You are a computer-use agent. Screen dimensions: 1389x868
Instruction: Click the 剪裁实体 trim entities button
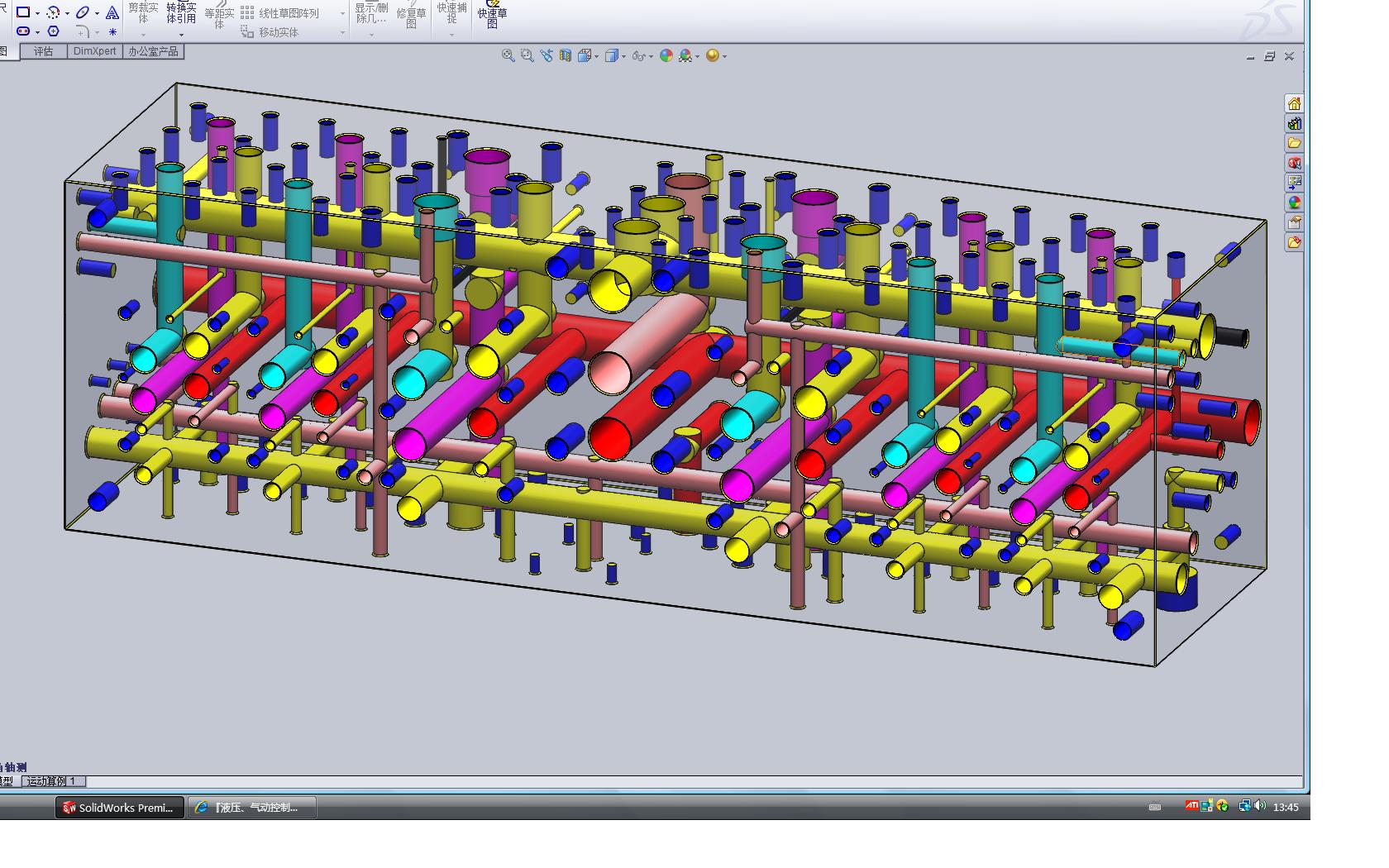143,12
